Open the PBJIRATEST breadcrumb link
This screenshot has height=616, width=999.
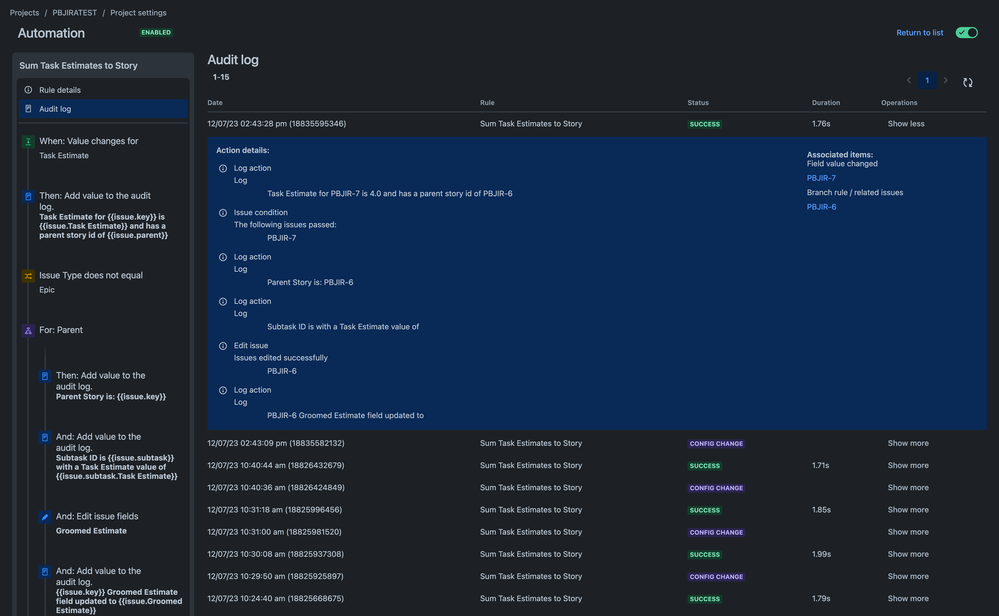[75, 13]
